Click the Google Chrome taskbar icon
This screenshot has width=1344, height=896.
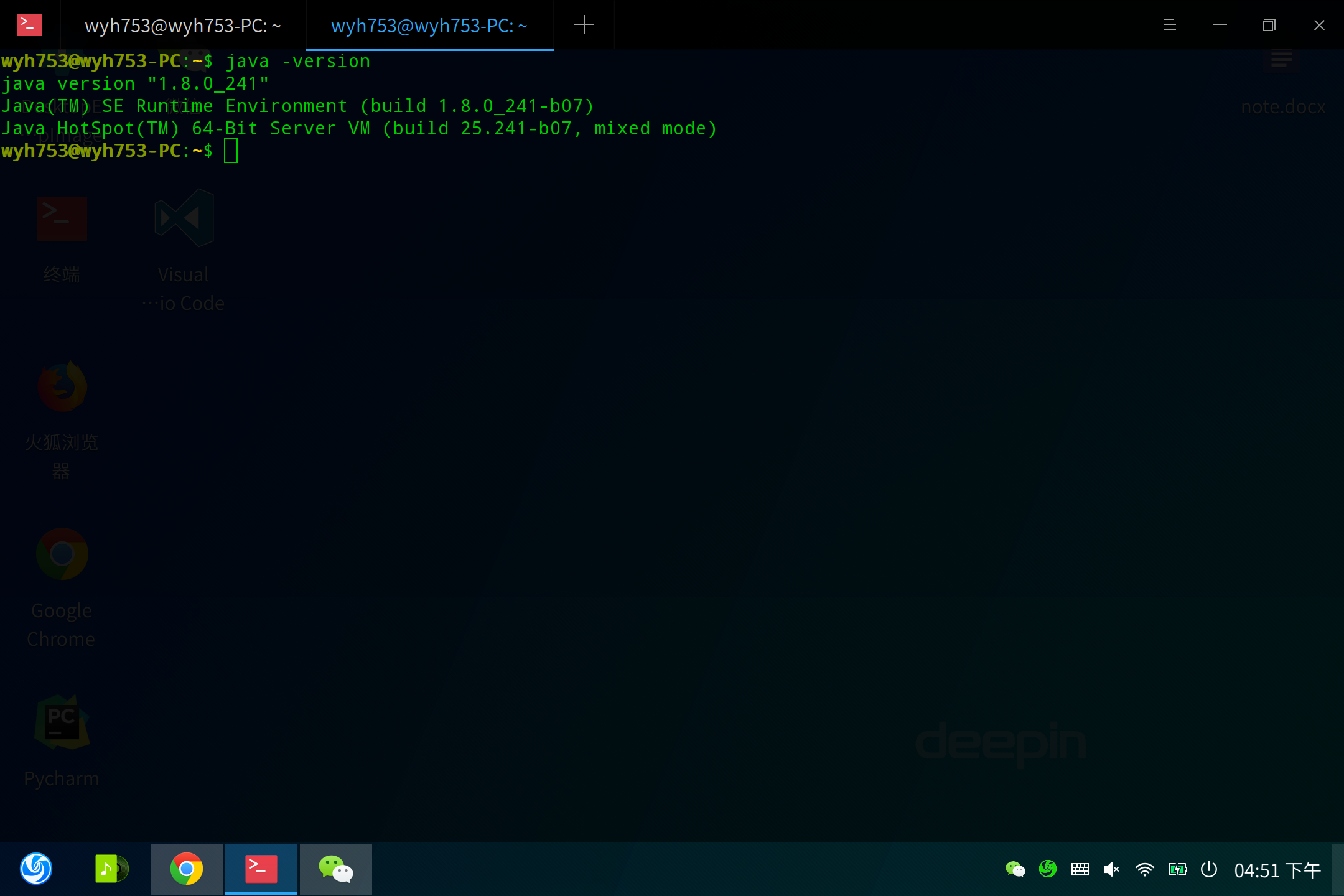click(x=187, y=869)
